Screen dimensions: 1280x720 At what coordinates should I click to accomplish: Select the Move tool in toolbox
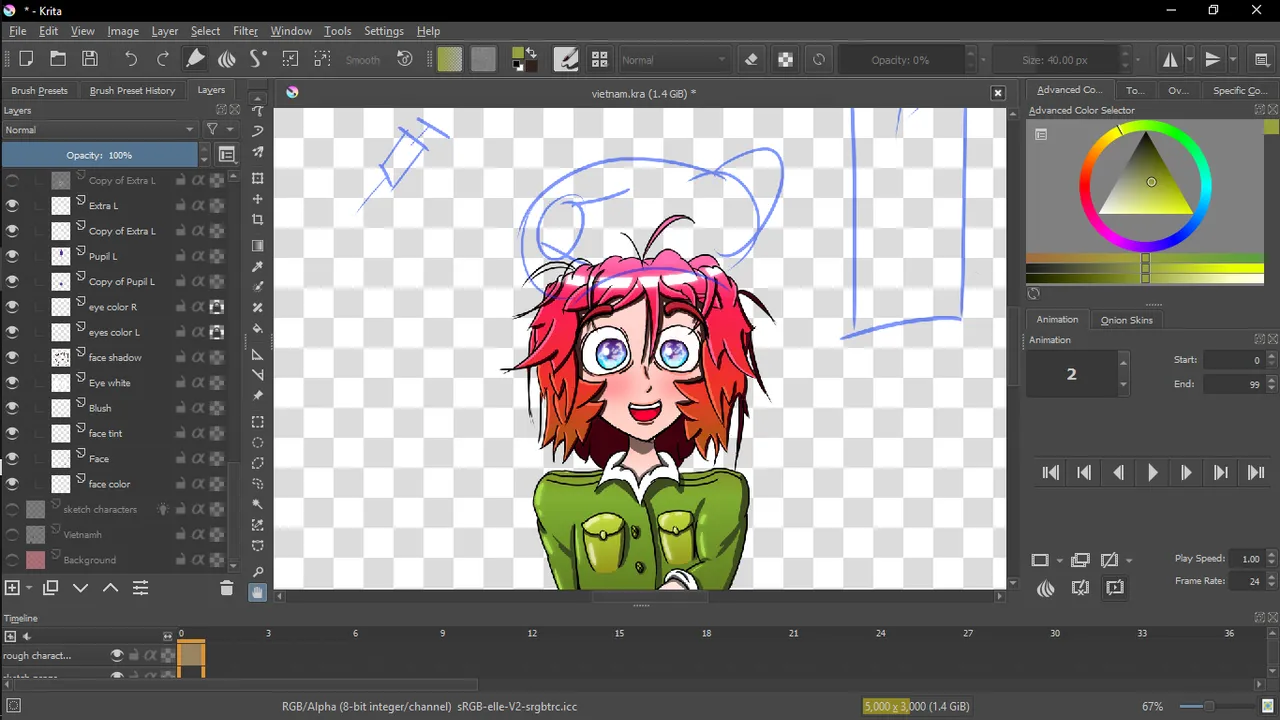(257, 199)
